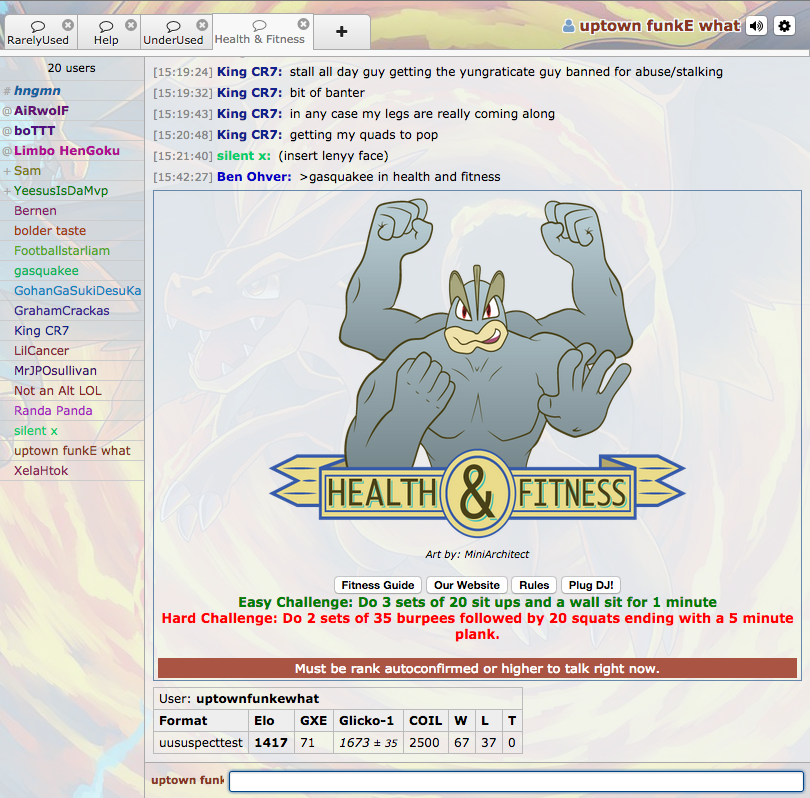The width and height of the screenshot is (810, 798).
Task: Open the room Rules button
Action: 534,585
